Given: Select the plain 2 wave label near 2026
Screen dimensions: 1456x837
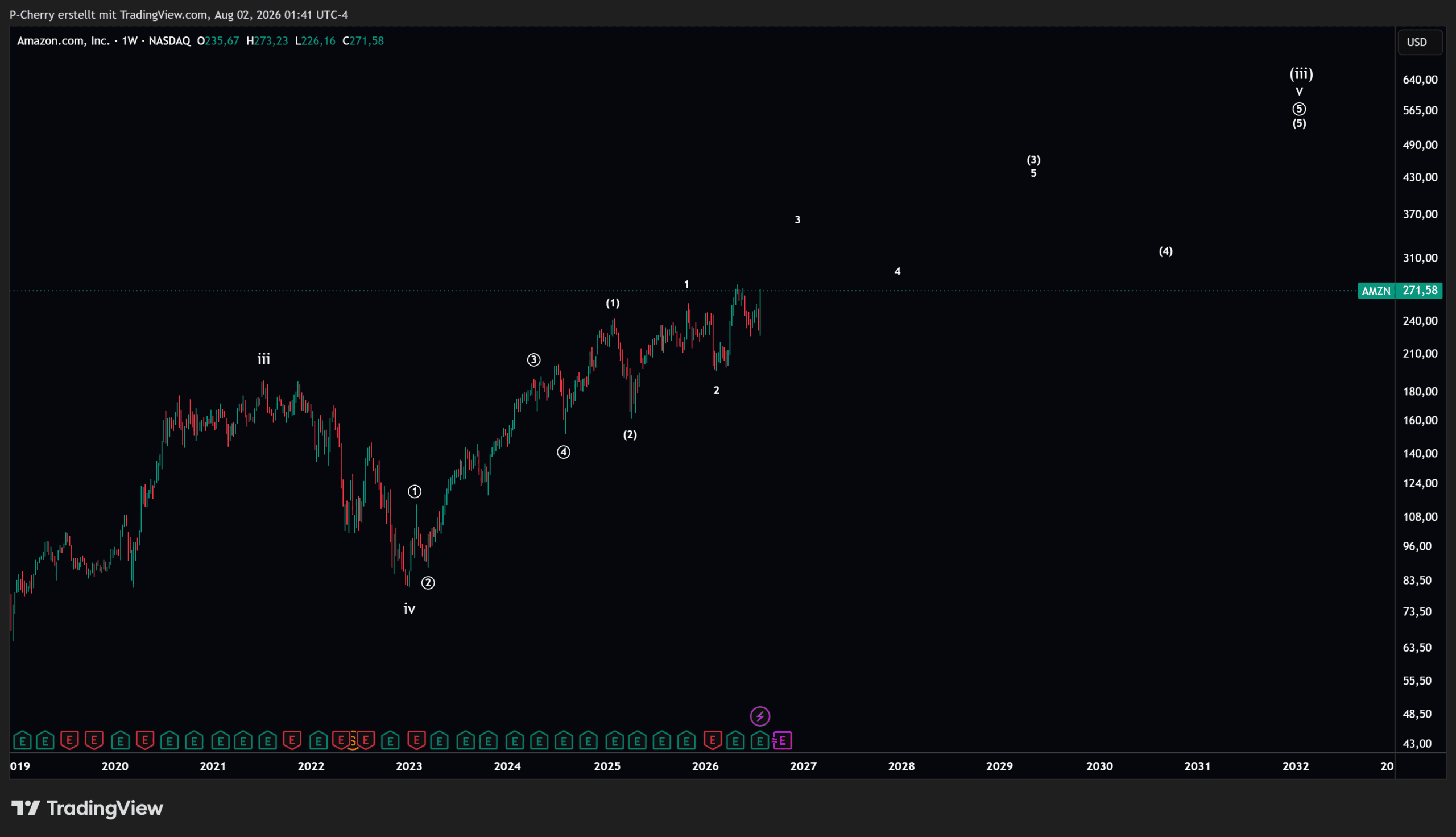Looking at the screenshot, I should (x=716, y=390).
